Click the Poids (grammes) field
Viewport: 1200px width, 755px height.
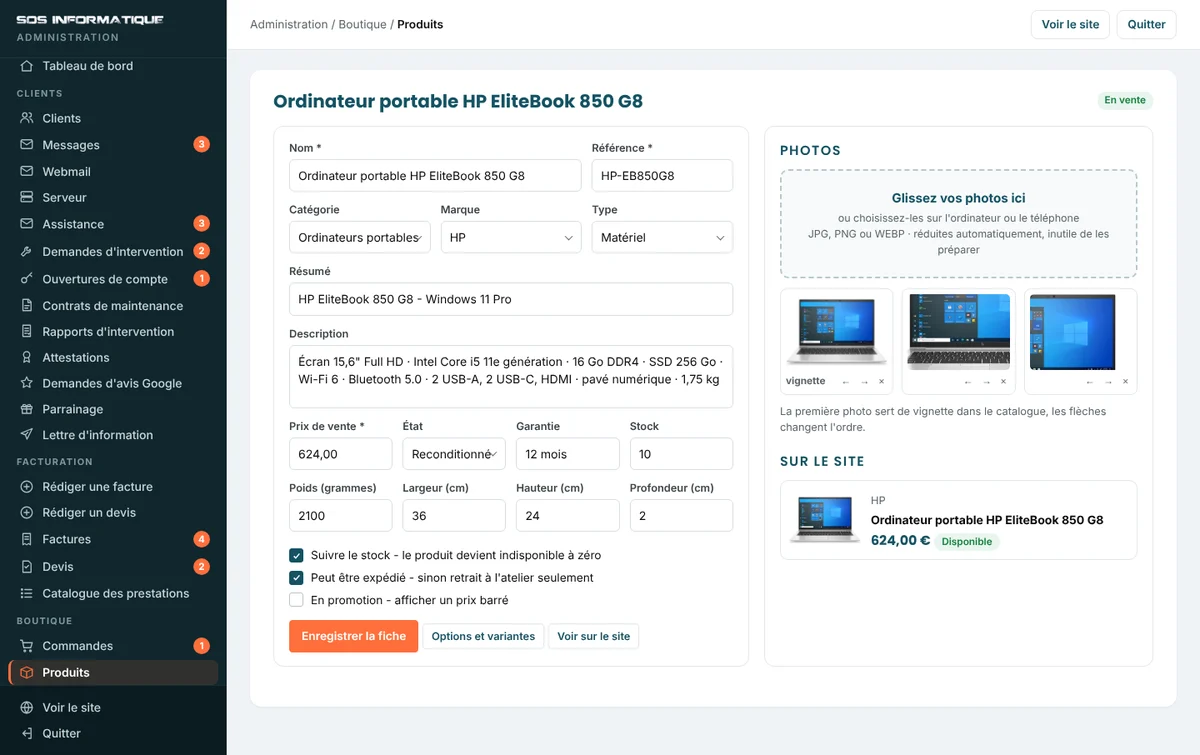tap(341, 516)
